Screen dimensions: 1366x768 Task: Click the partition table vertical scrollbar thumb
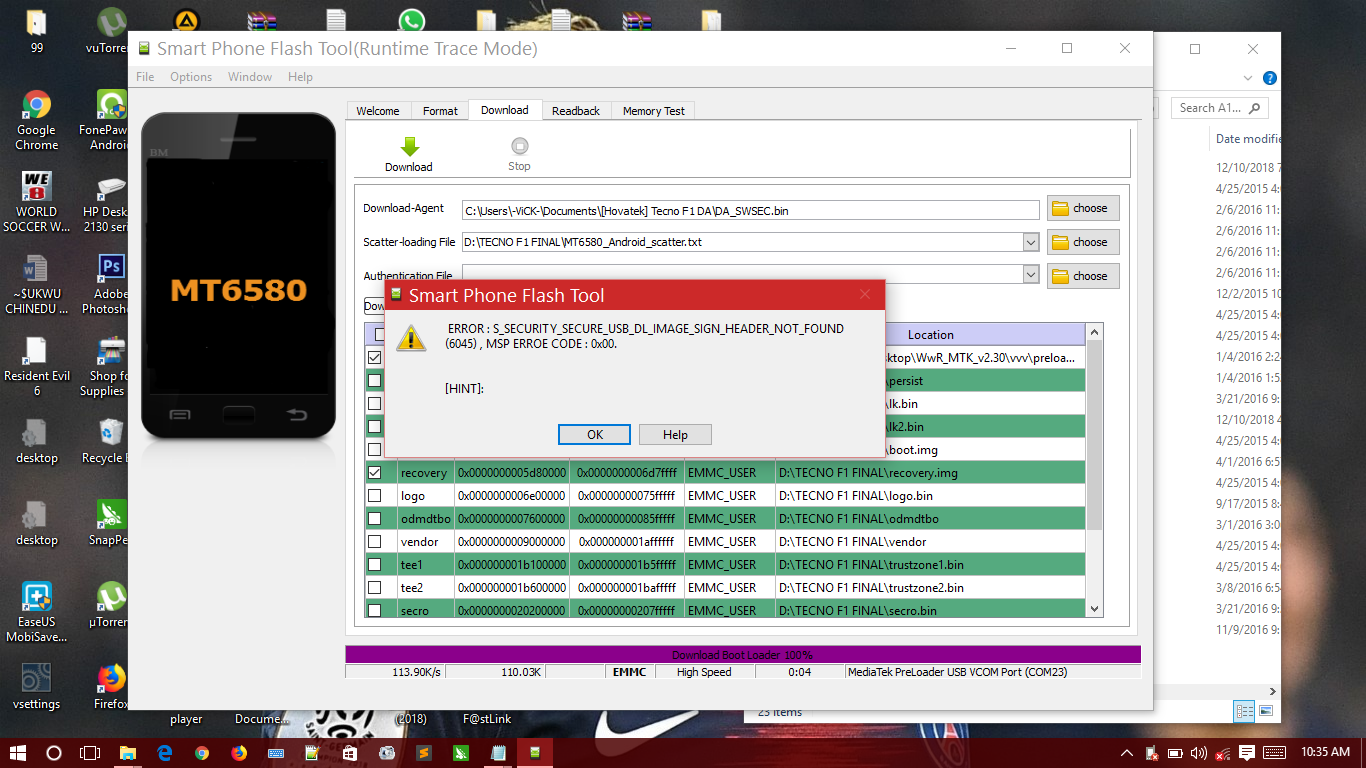coord(1094,436)
